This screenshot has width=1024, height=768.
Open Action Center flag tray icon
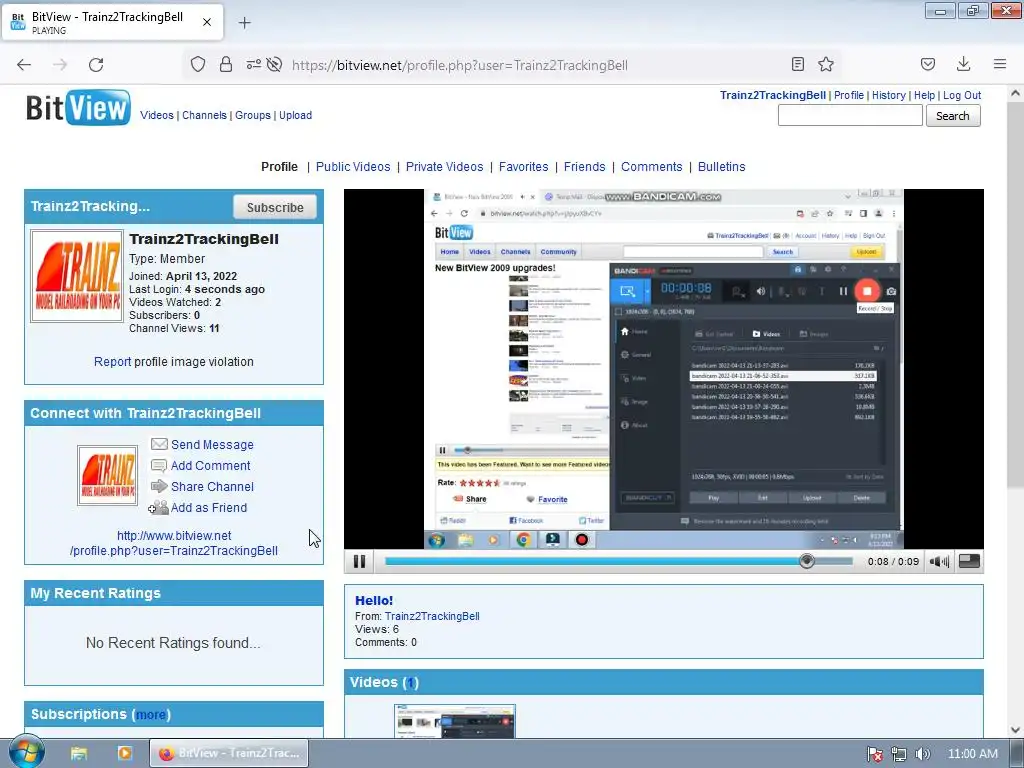[x=875, y=754]
